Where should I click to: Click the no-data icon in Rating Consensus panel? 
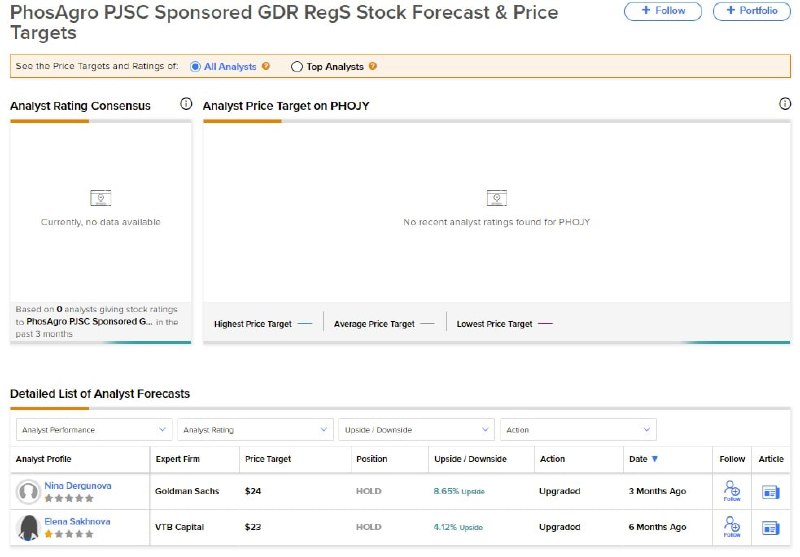[101, 198]
